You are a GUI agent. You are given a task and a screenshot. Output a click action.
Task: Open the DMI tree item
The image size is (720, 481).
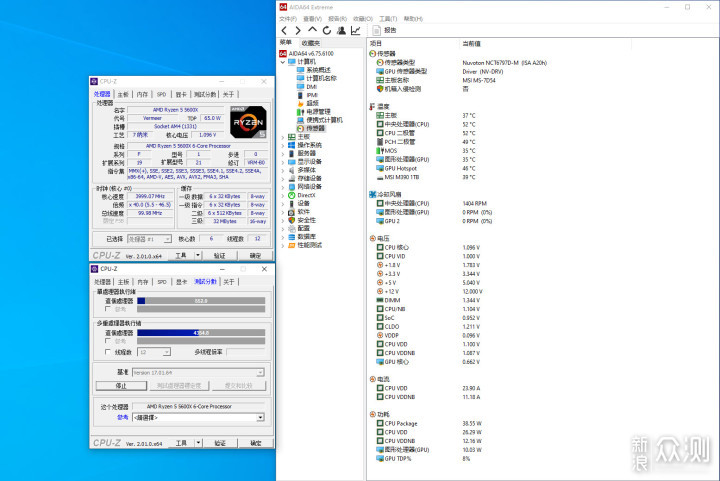coord(307,86)
